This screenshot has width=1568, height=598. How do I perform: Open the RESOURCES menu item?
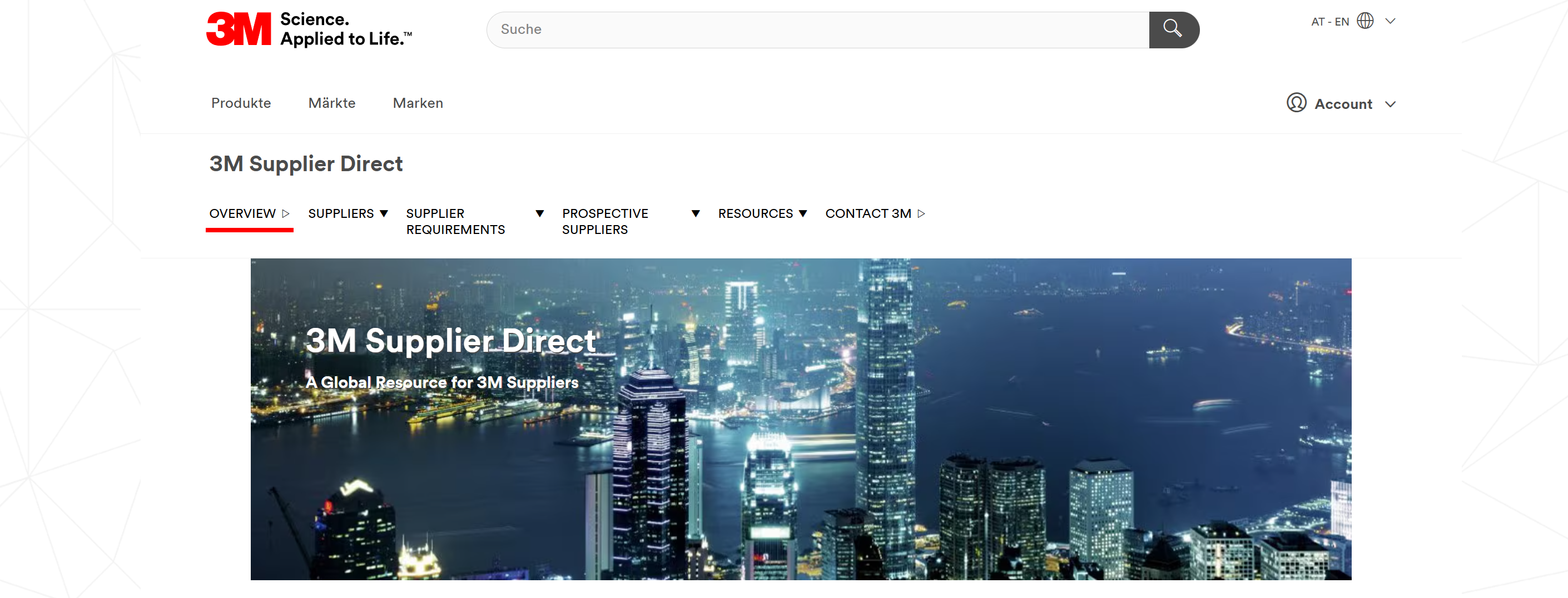click(x=756, y=213)
